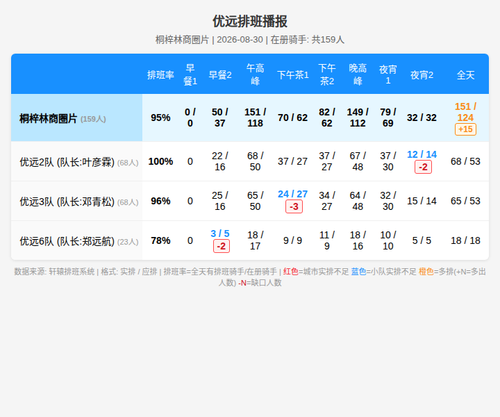The height and width of the screenshot is (417, 500).
Task: Click the 64 / 48 晚高峰 cell for 优远3队
Action: (358, 201)
